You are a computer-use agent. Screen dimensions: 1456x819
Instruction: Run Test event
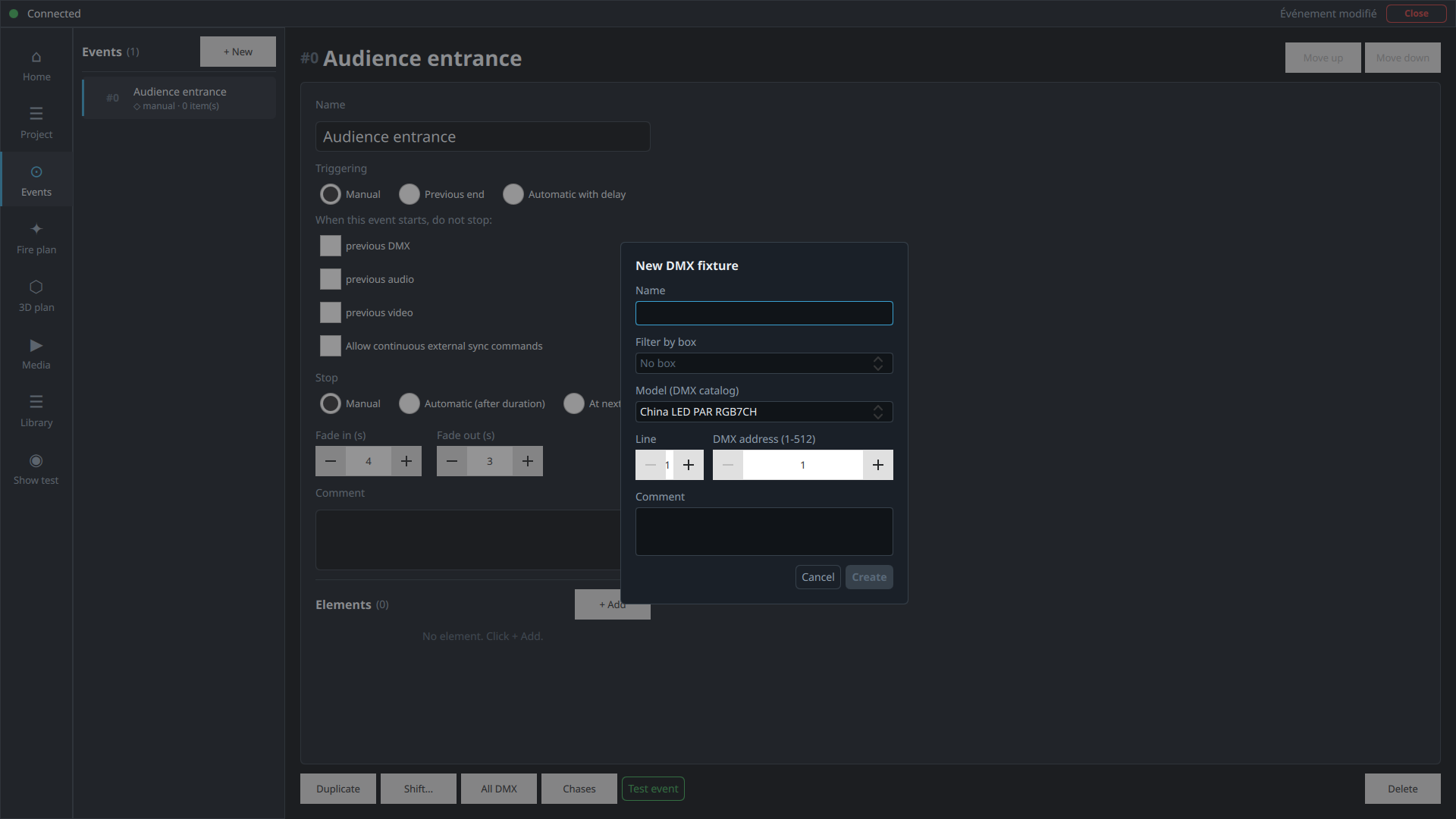tap(653, 789)
